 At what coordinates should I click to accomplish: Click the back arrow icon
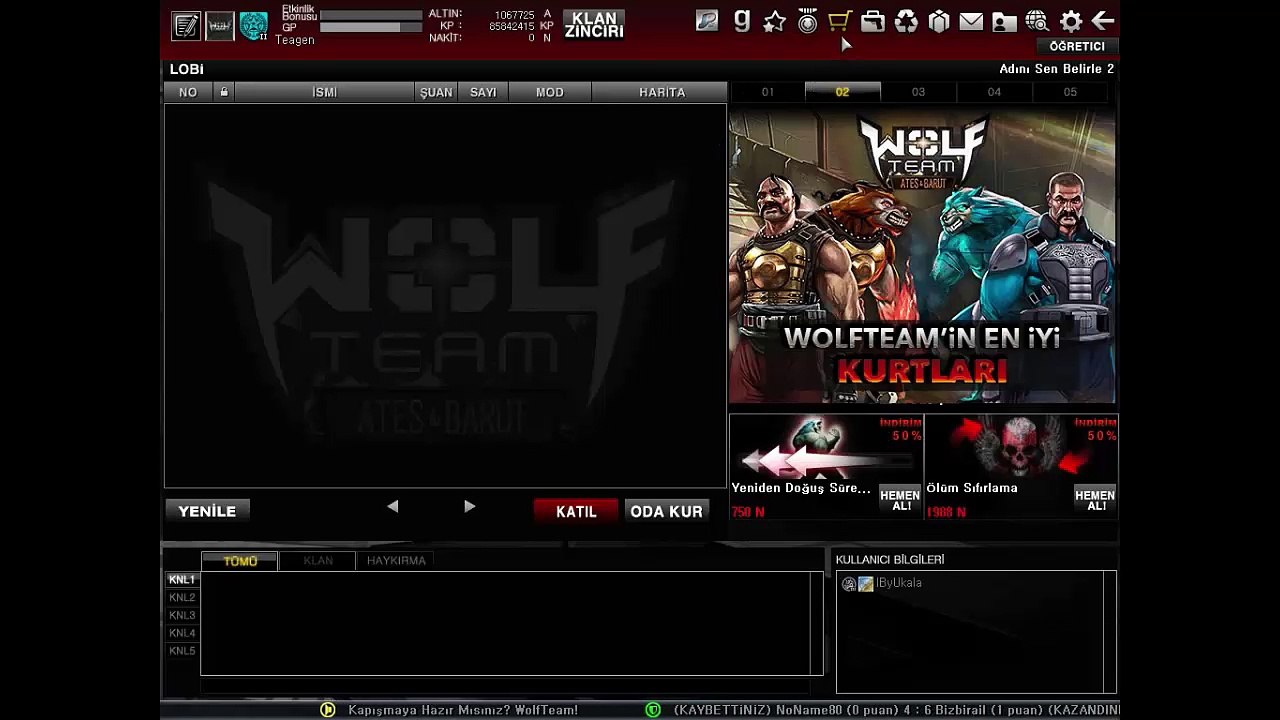pos(1102,21)
